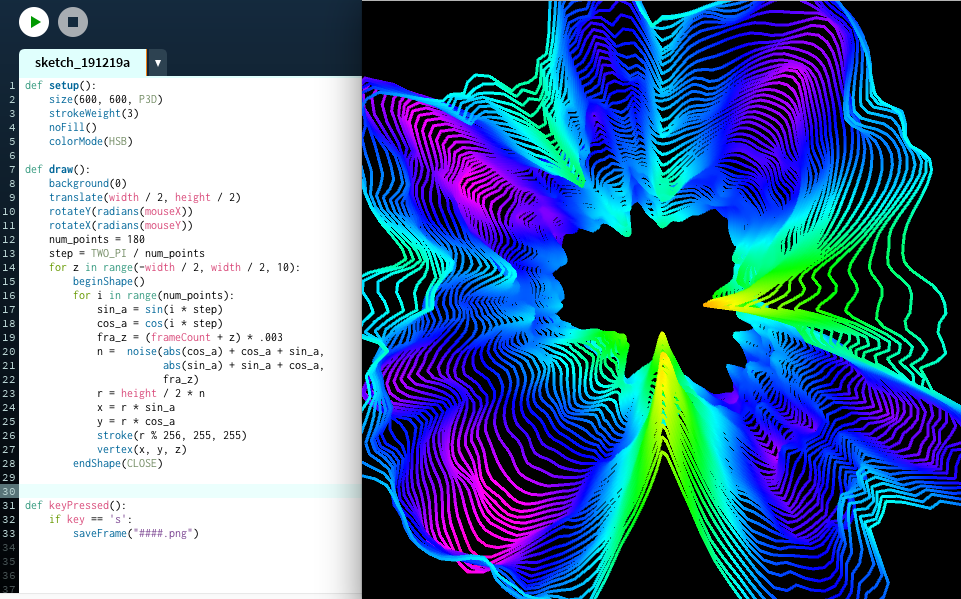Viewport: 961px width, 599px height.
Task: Click line number 14 in the gutter
Action: tap(11, 268)
